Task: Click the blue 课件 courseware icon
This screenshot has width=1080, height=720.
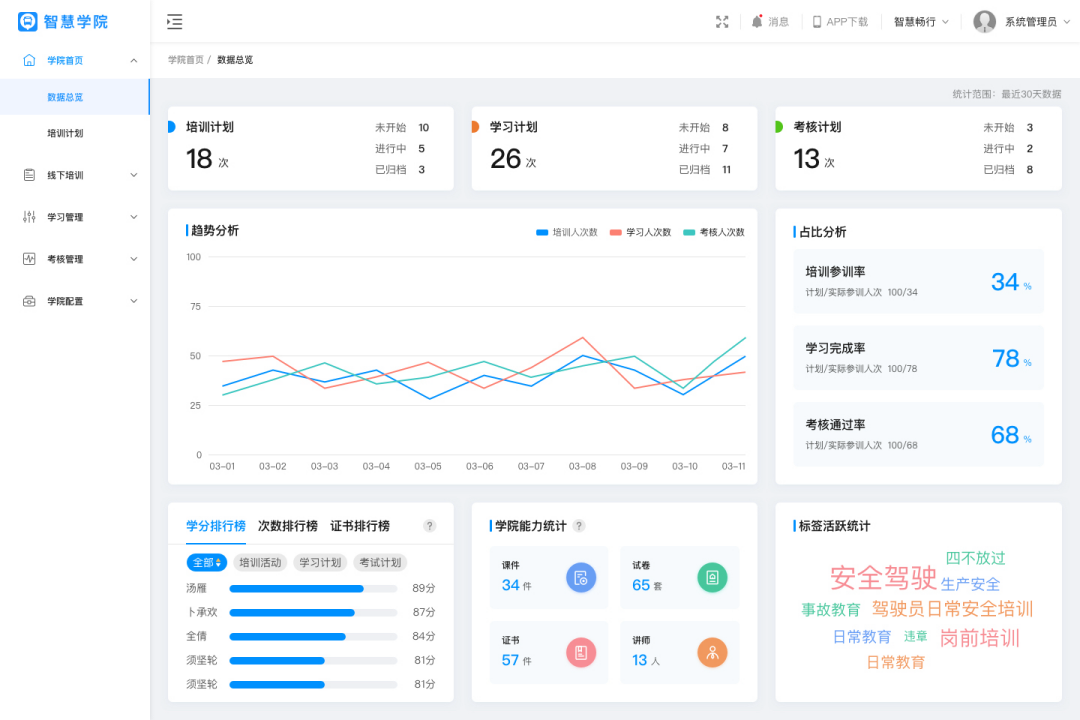Action: click(581, 577)
